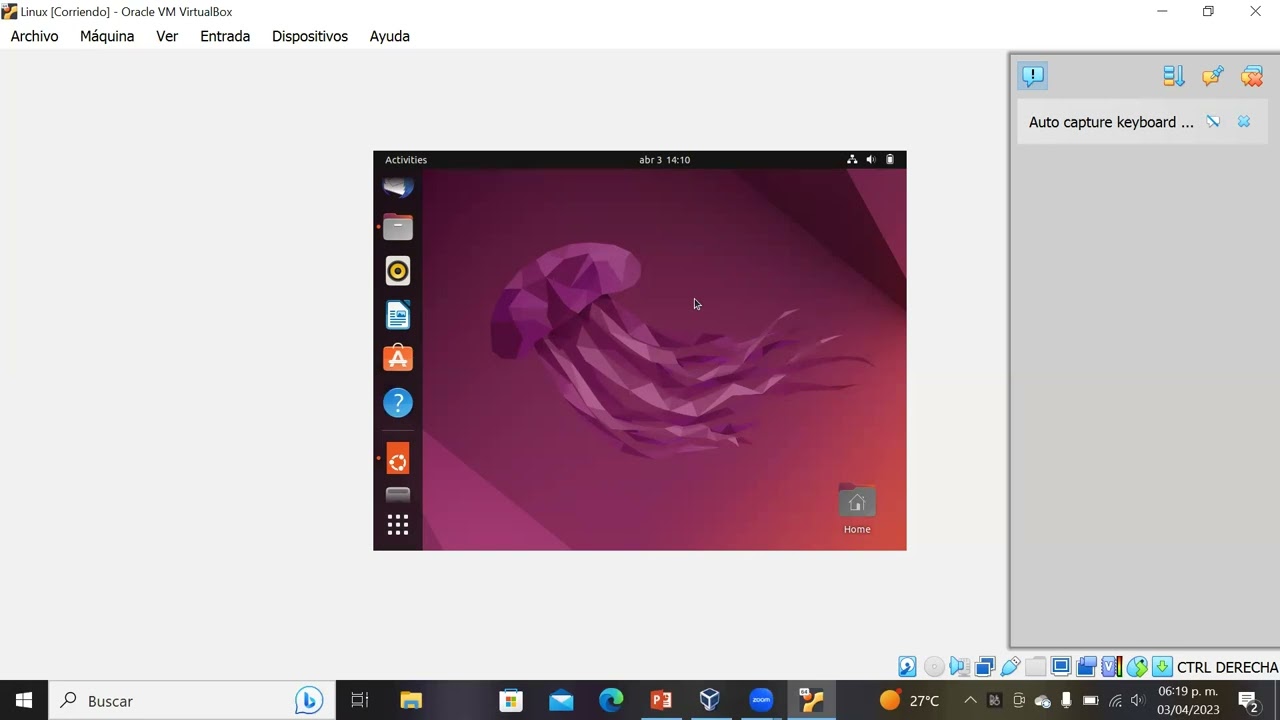Open Thunderbird from the Ubuntu dock
1280x720 pixels.
398,186
